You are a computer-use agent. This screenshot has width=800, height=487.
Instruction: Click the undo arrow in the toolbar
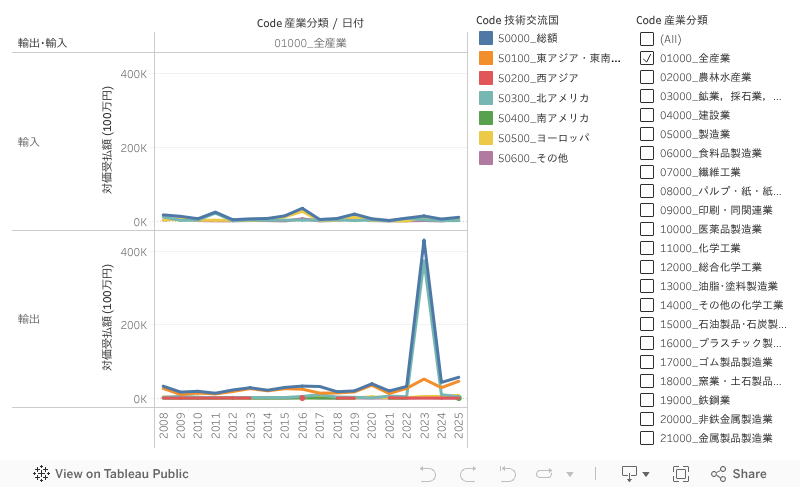pyautogui.click(x=428, y=473)
